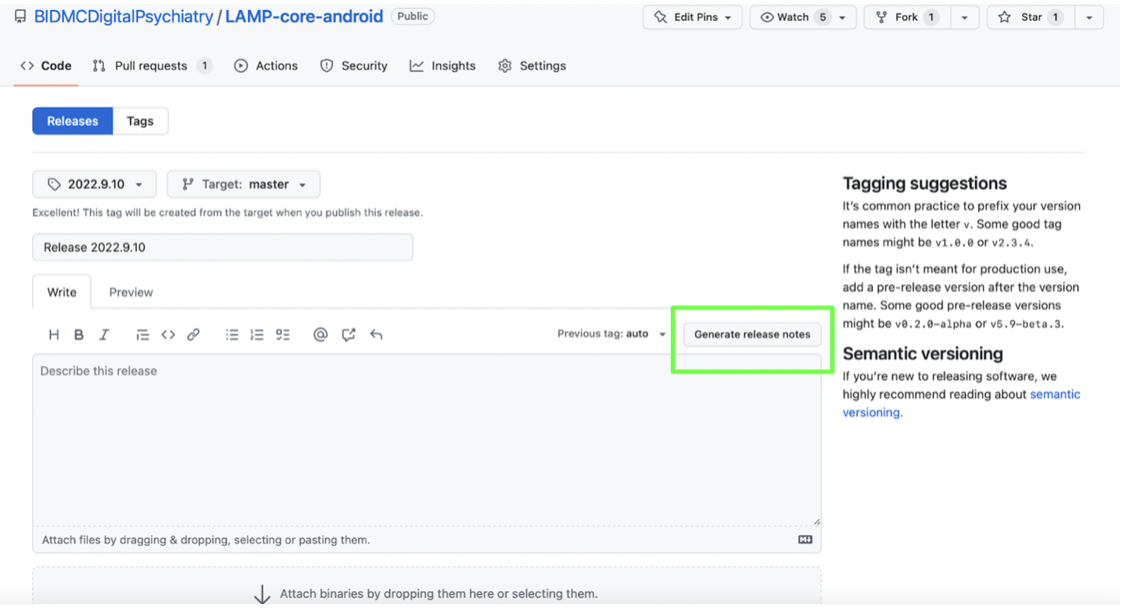This screenshot has height=612, width=1136.
Task: Open the 2022.9.10 tag dropdown
Action: point(94,184)
